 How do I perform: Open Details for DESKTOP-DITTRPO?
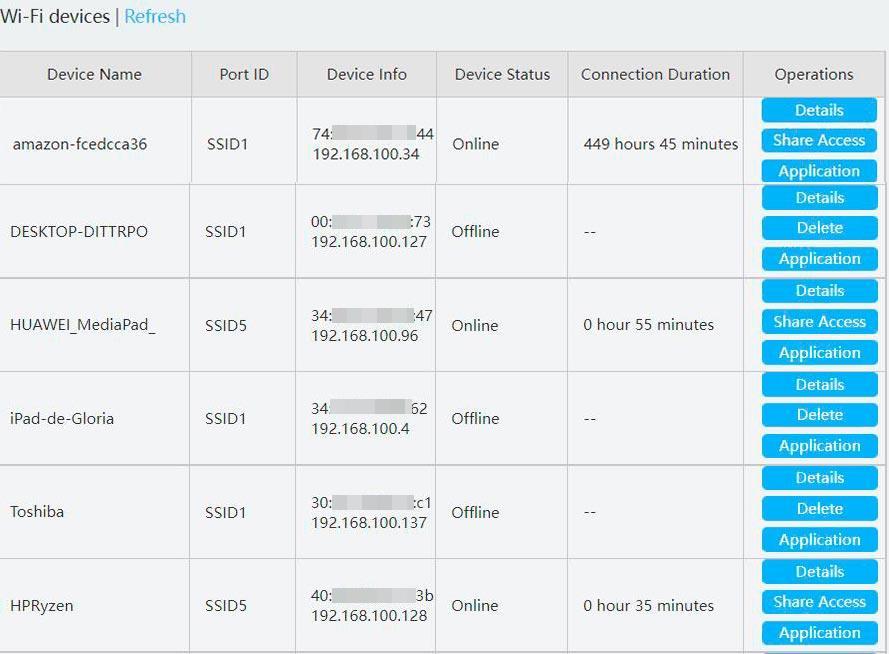(820, 197)
